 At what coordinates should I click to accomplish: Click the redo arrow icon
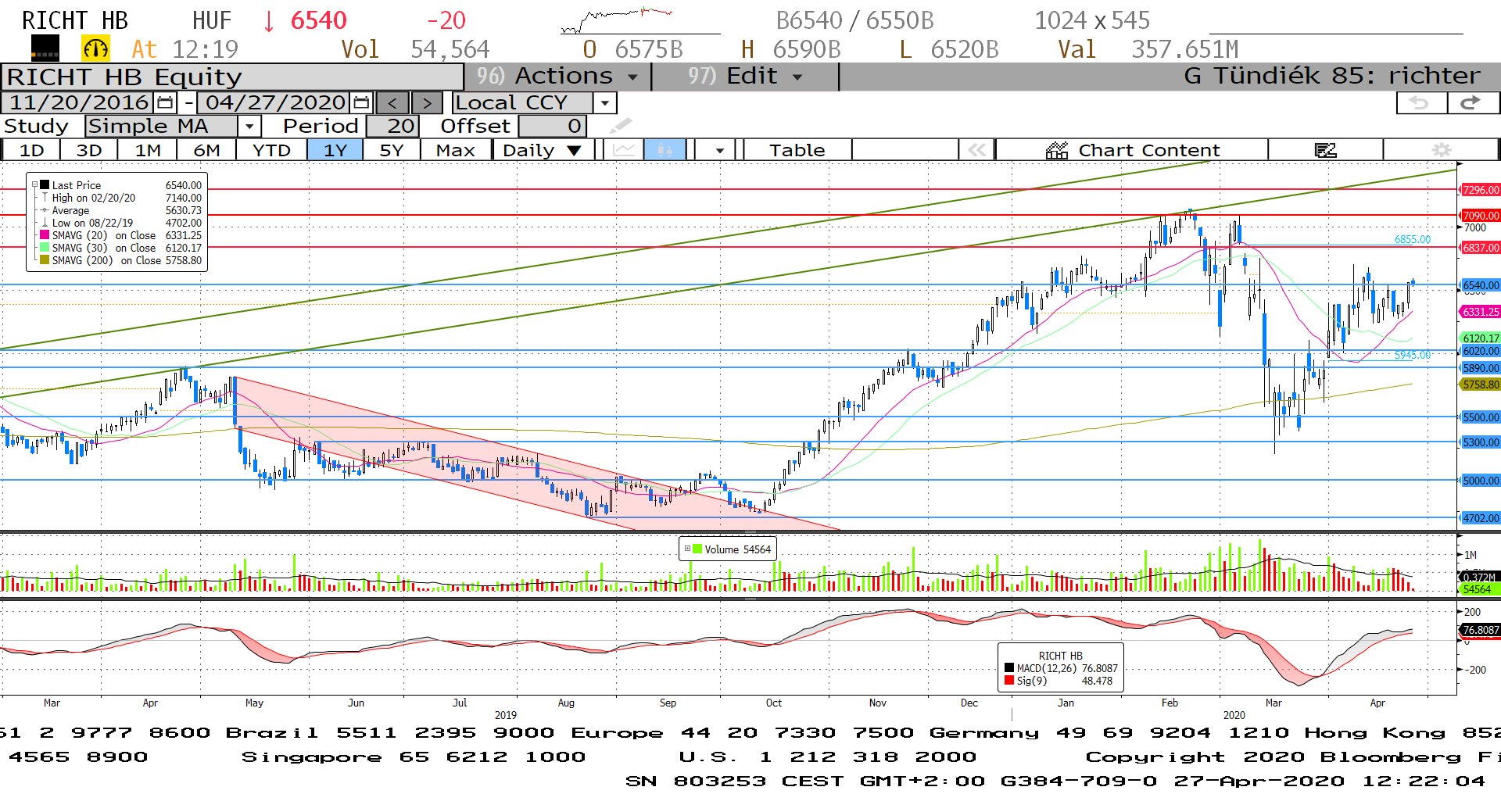[1471, 102]
